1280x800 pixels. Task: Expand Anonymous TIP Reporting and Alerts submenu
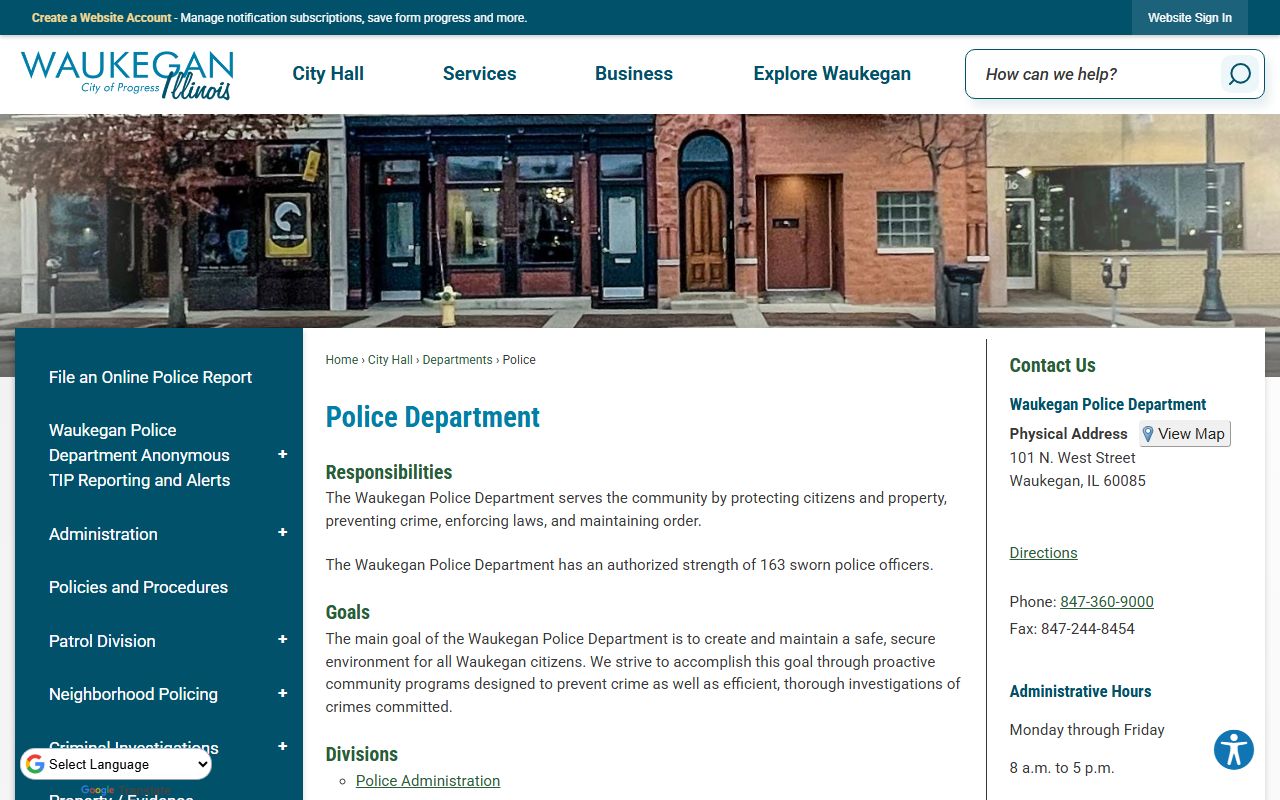[x=282, y=455]
